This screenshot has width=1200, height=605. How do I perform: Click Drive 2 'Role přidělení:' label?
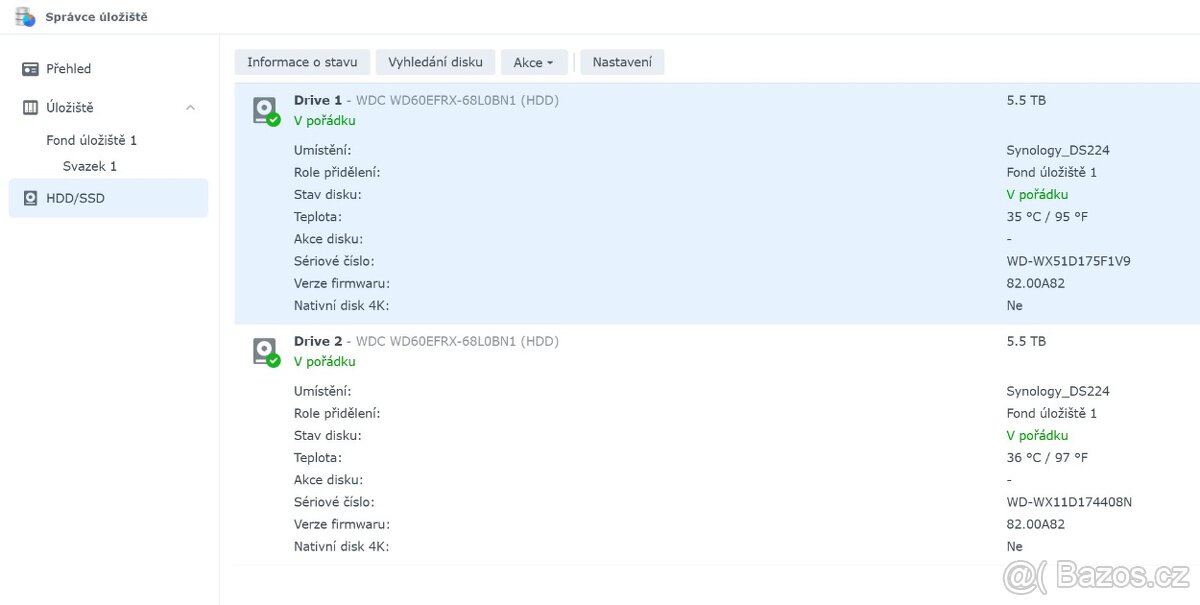pyautogui.click(x=337, y=413)
